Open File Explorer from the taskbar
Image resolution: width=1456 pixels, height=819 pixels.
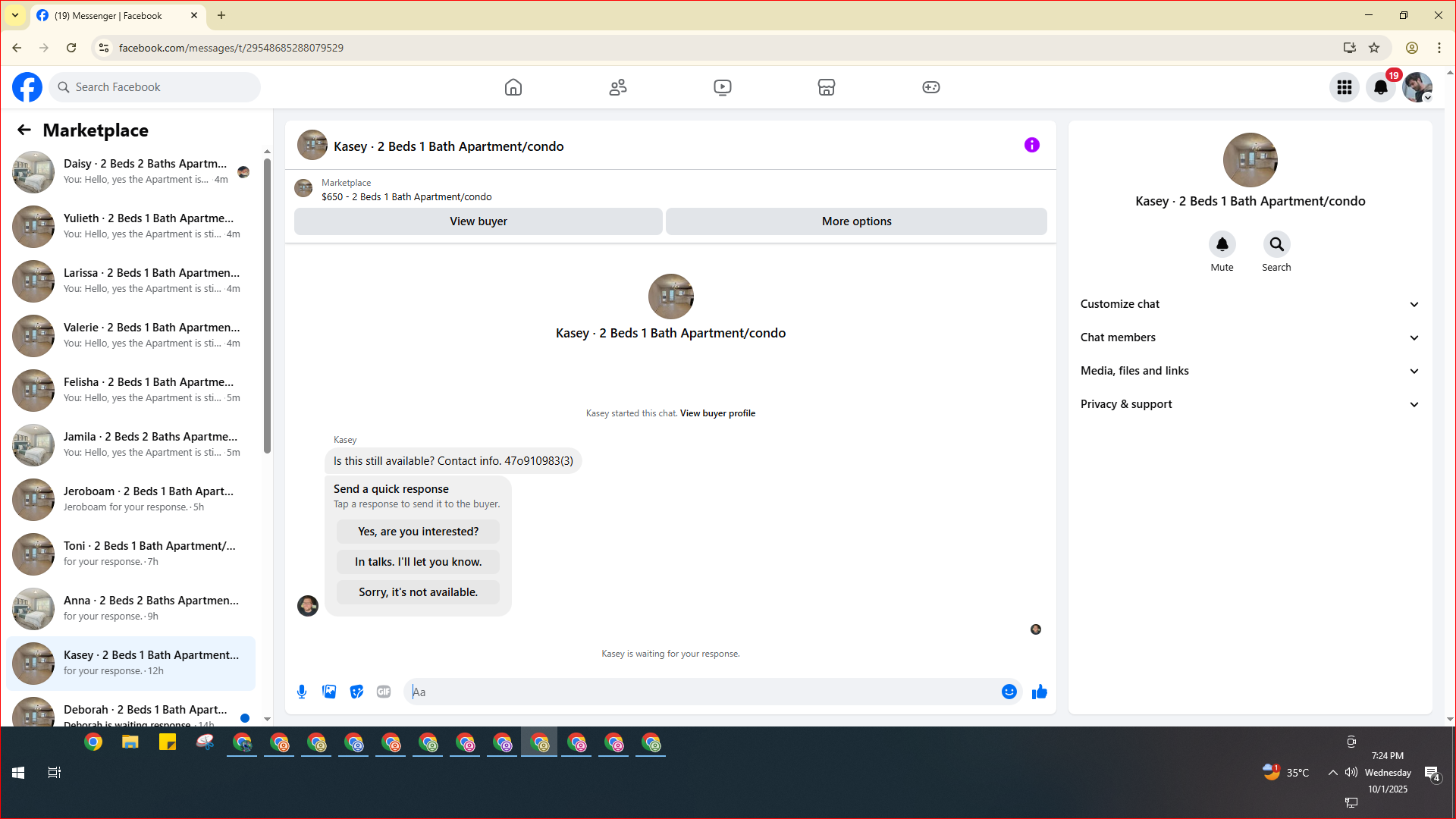(x=130, y=742)
